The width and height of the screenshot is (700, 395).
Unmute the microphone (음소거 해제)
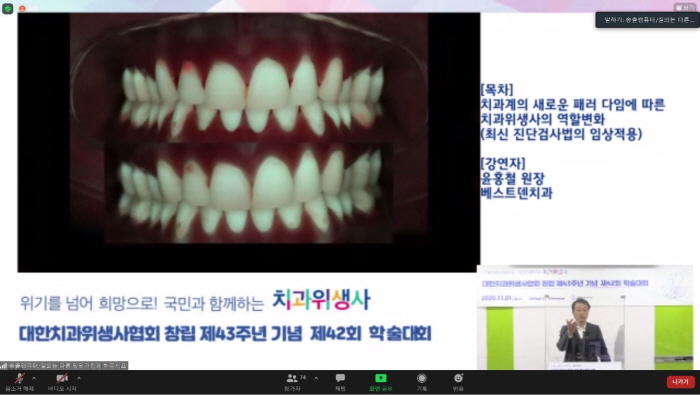[19, 383]
